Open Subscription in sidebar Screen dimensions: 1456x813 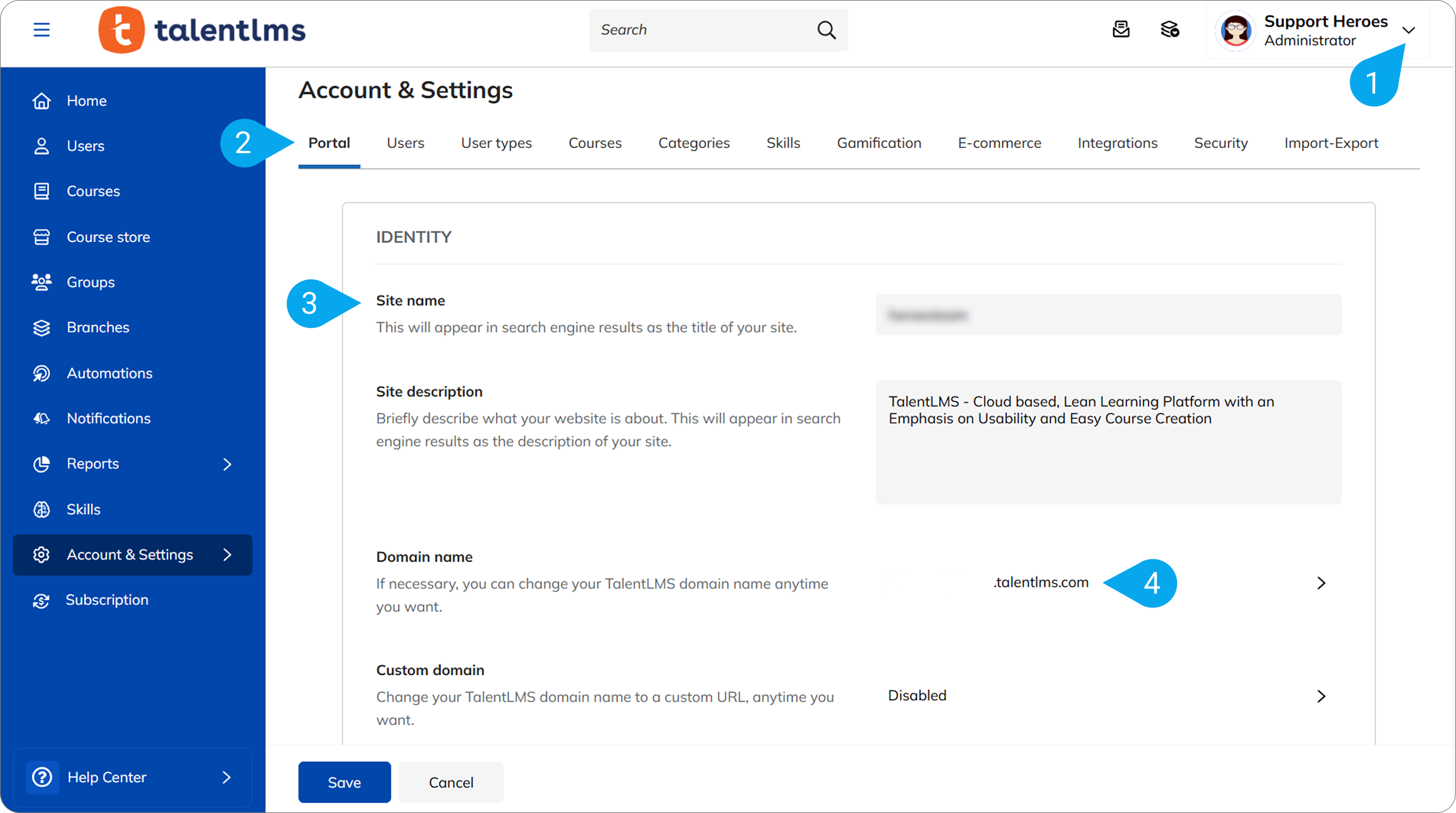tap(107, 600)
